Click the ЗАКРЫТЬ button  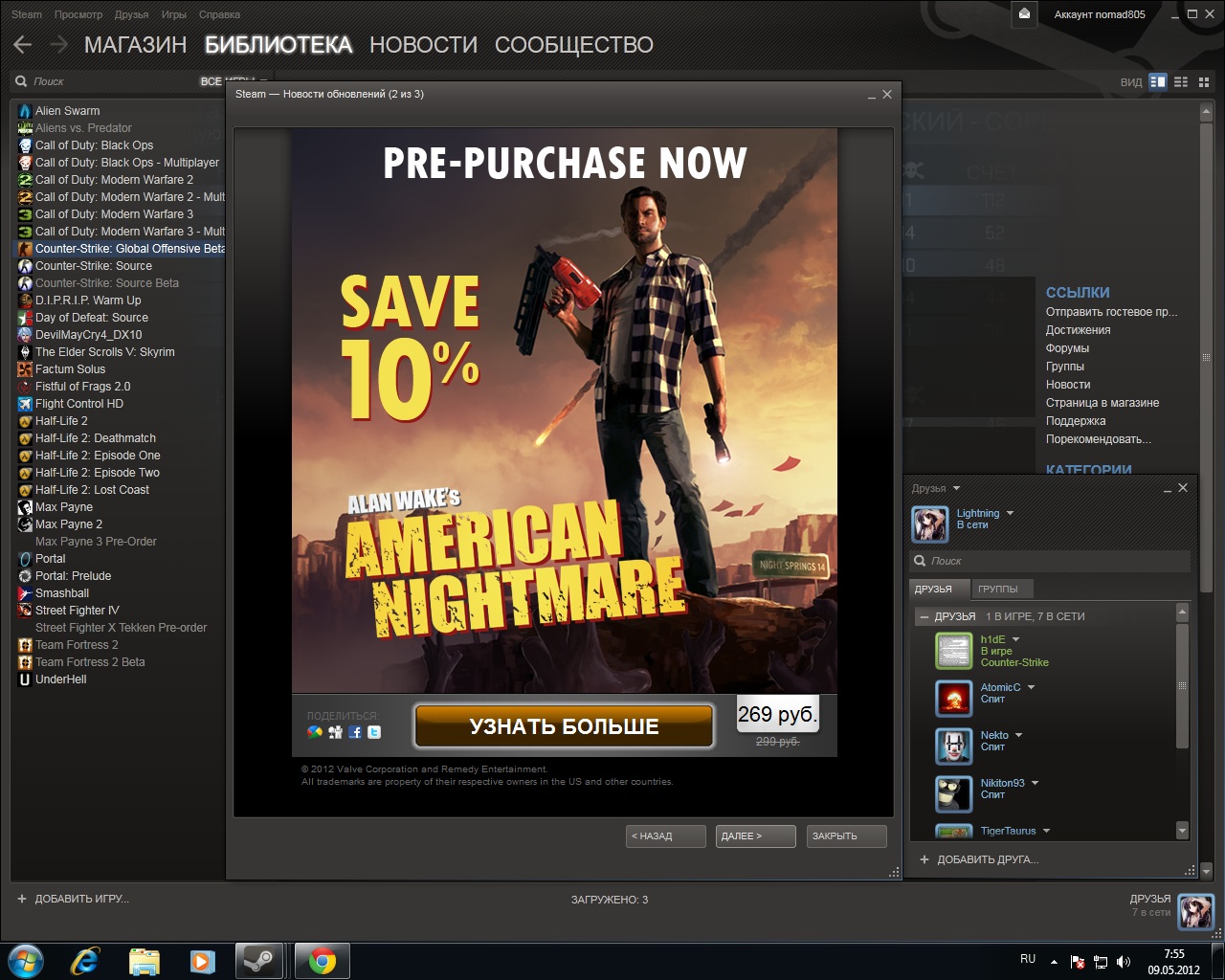[846, 836]
